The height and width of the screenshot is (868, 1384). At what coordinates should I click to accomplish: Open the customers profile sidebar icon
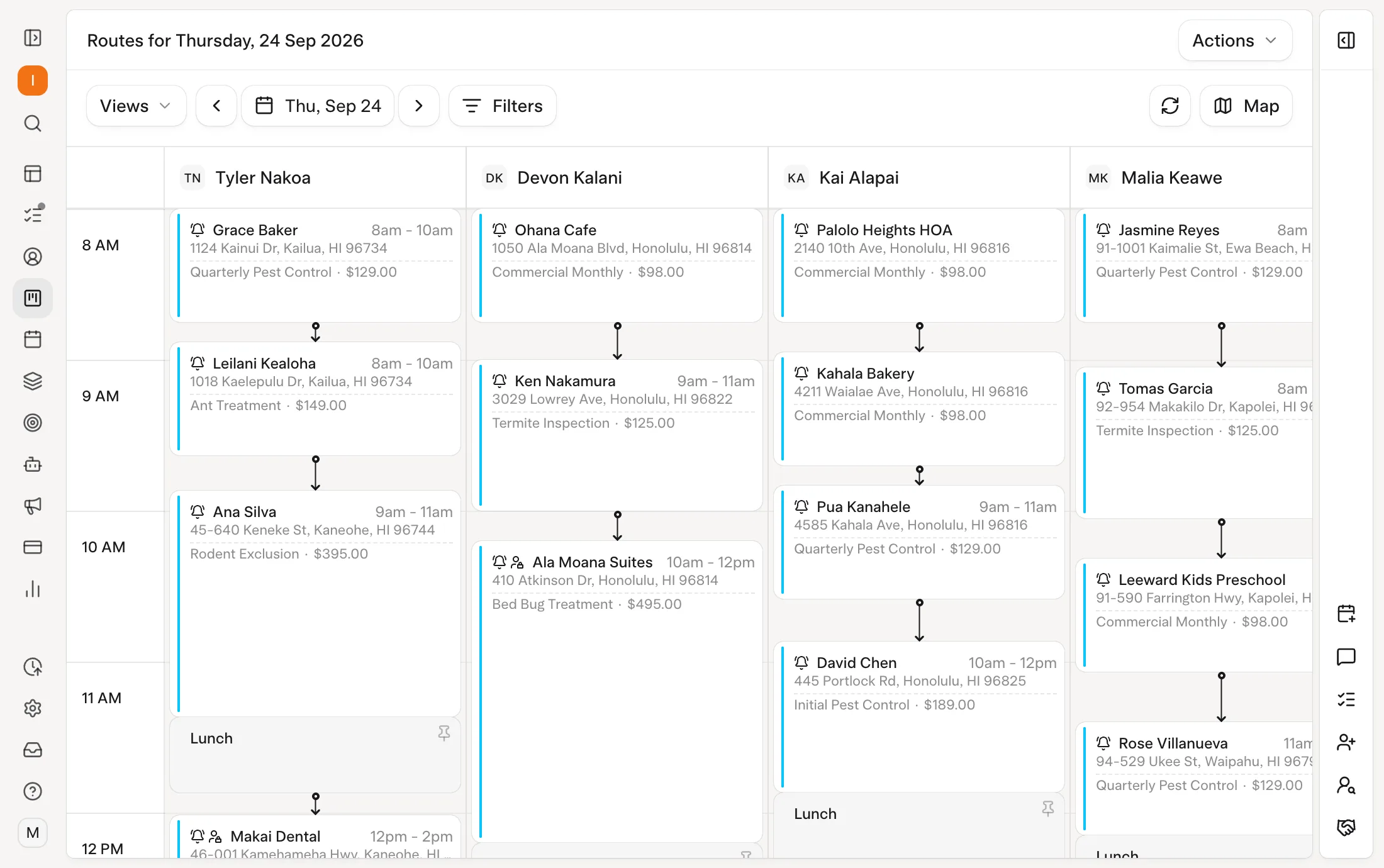[x=33, y=257]
